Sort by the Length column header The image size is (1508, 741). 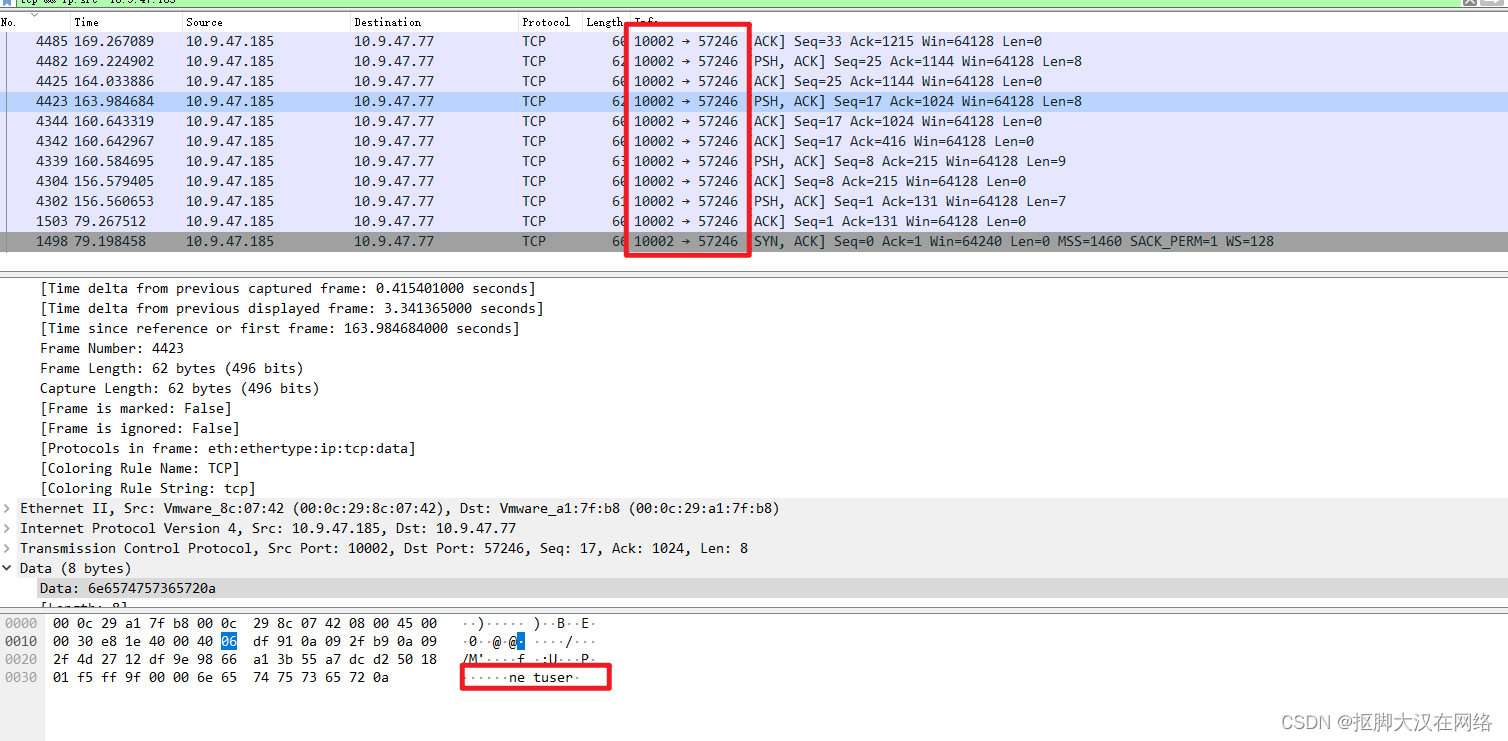tap(604, 21)
